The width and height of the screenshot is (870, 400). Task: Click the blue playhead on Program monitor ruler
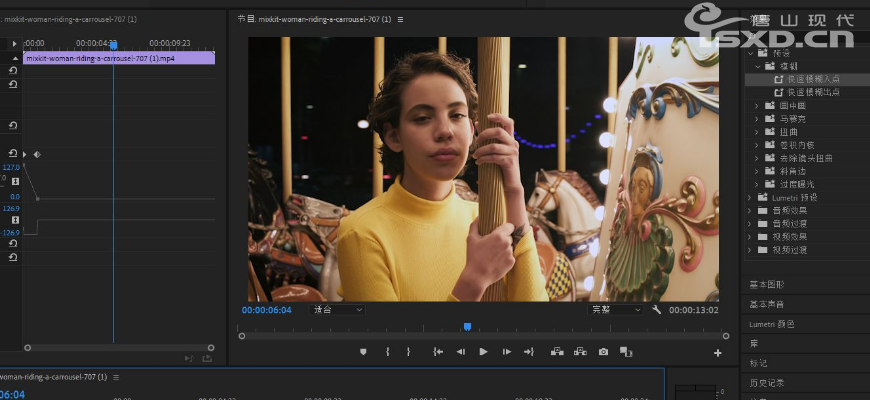[467, 327]
